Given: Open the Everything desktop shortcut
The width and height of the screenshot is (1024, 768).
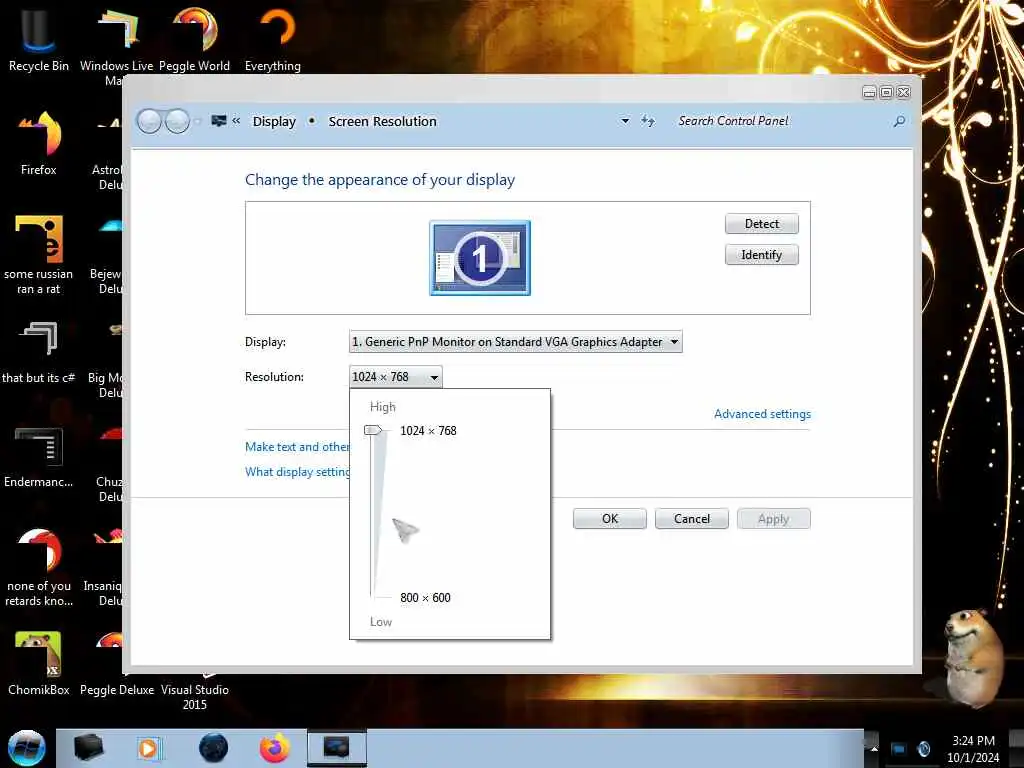Looking at the screenshot, I should pos(273,39).
